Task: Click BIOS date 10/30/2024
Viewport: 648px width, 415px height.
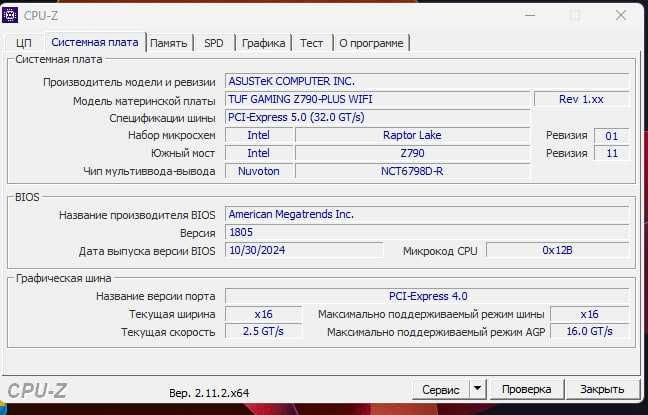Action: pyautogui.click(x=304, y=250)
